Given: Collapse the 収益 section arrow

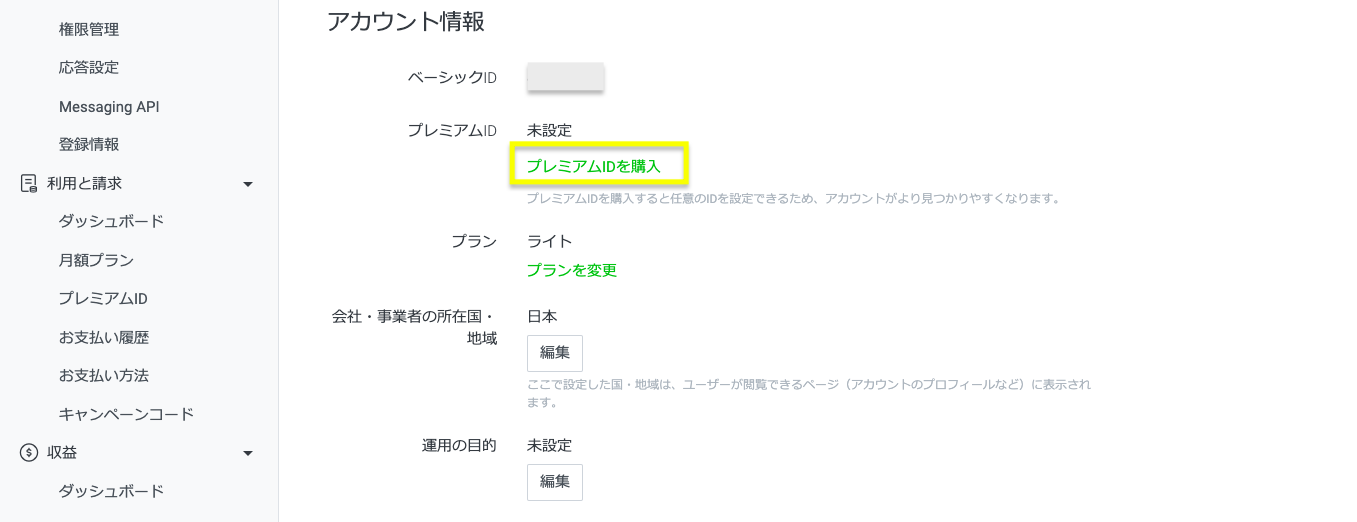Looking at the screenshot, I should pos(248,453).
